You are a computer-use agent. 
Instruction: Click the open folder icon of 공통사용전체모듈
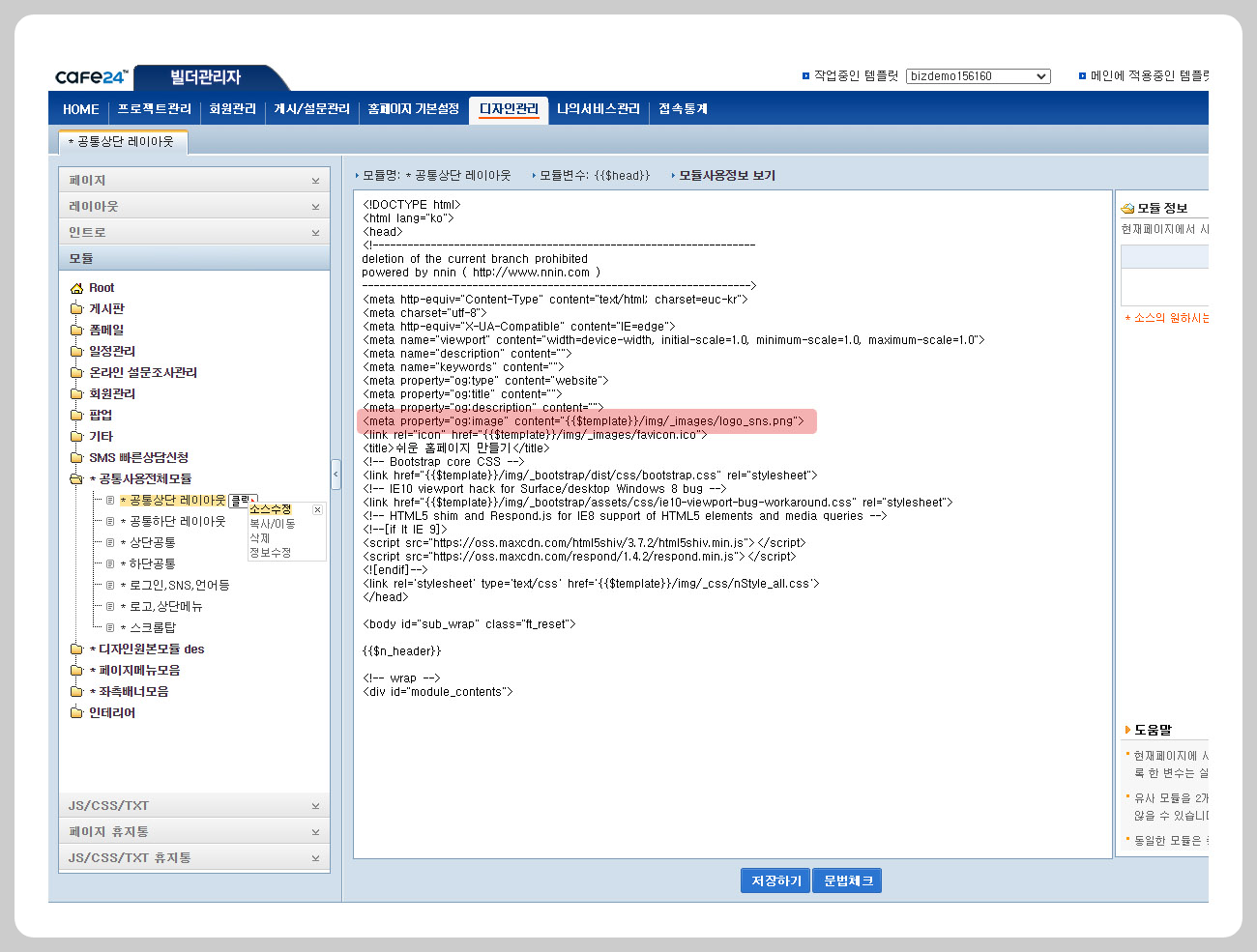tap(76, 479)
